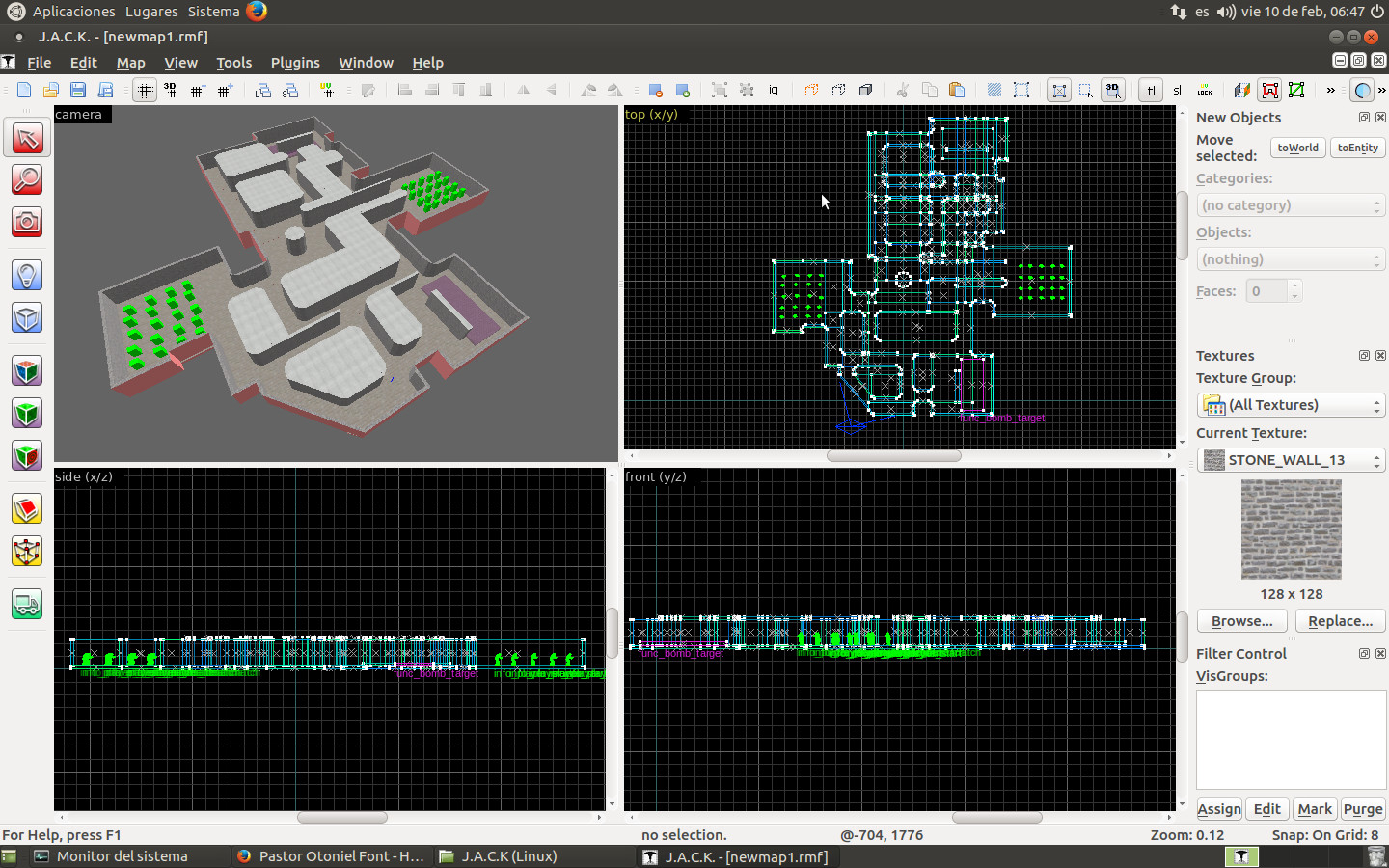This screenshot has height=868, width=1389.
Task: Pick the Block creation tool
Action: click(x=26, y=318)
